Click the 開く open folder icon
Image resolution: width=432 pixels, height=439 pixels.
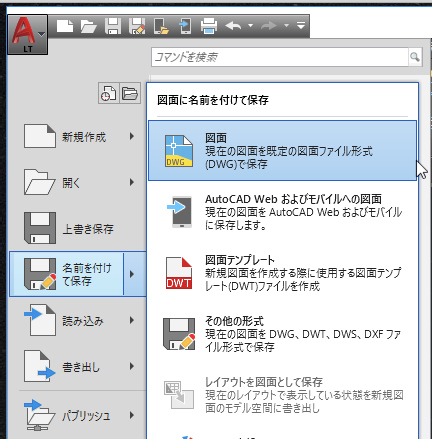[x=39, y=182]
